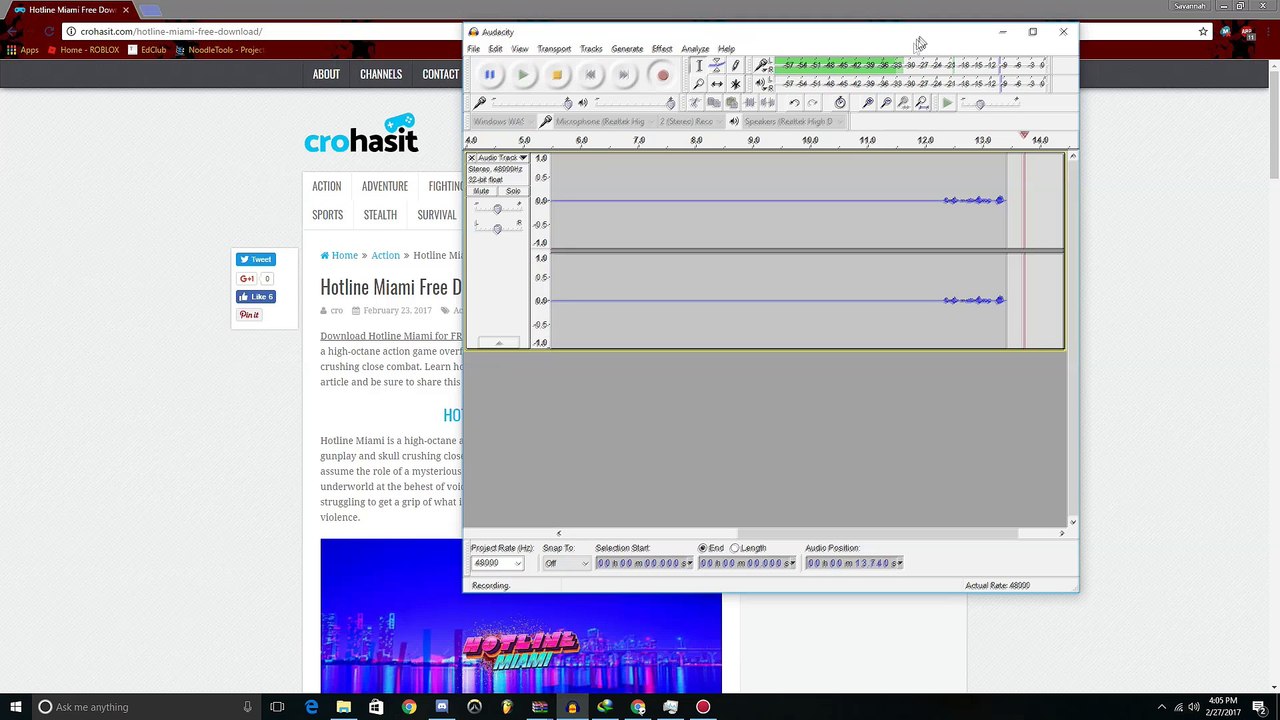Click the Copy edit icon
Viewport: 1280px width, 720px height.
(713, 103)
